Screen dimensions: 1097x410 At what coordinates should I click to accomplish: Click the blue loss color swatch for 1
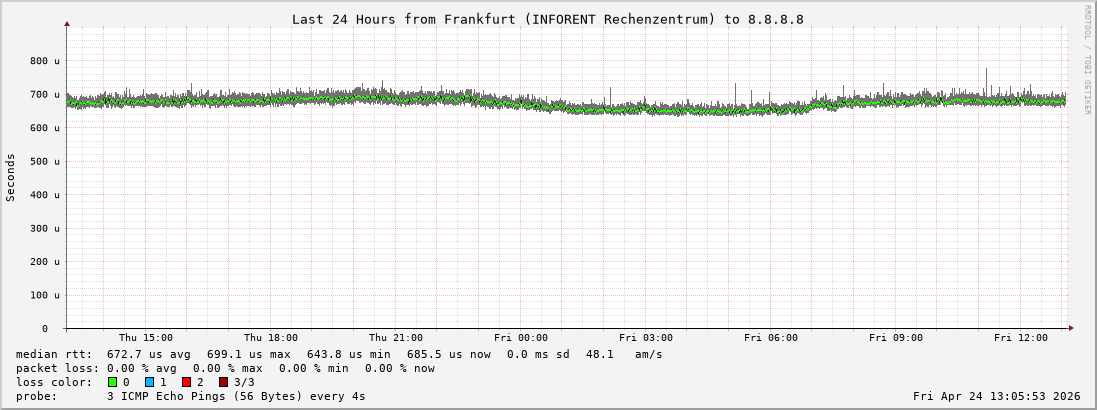[149, 382]
